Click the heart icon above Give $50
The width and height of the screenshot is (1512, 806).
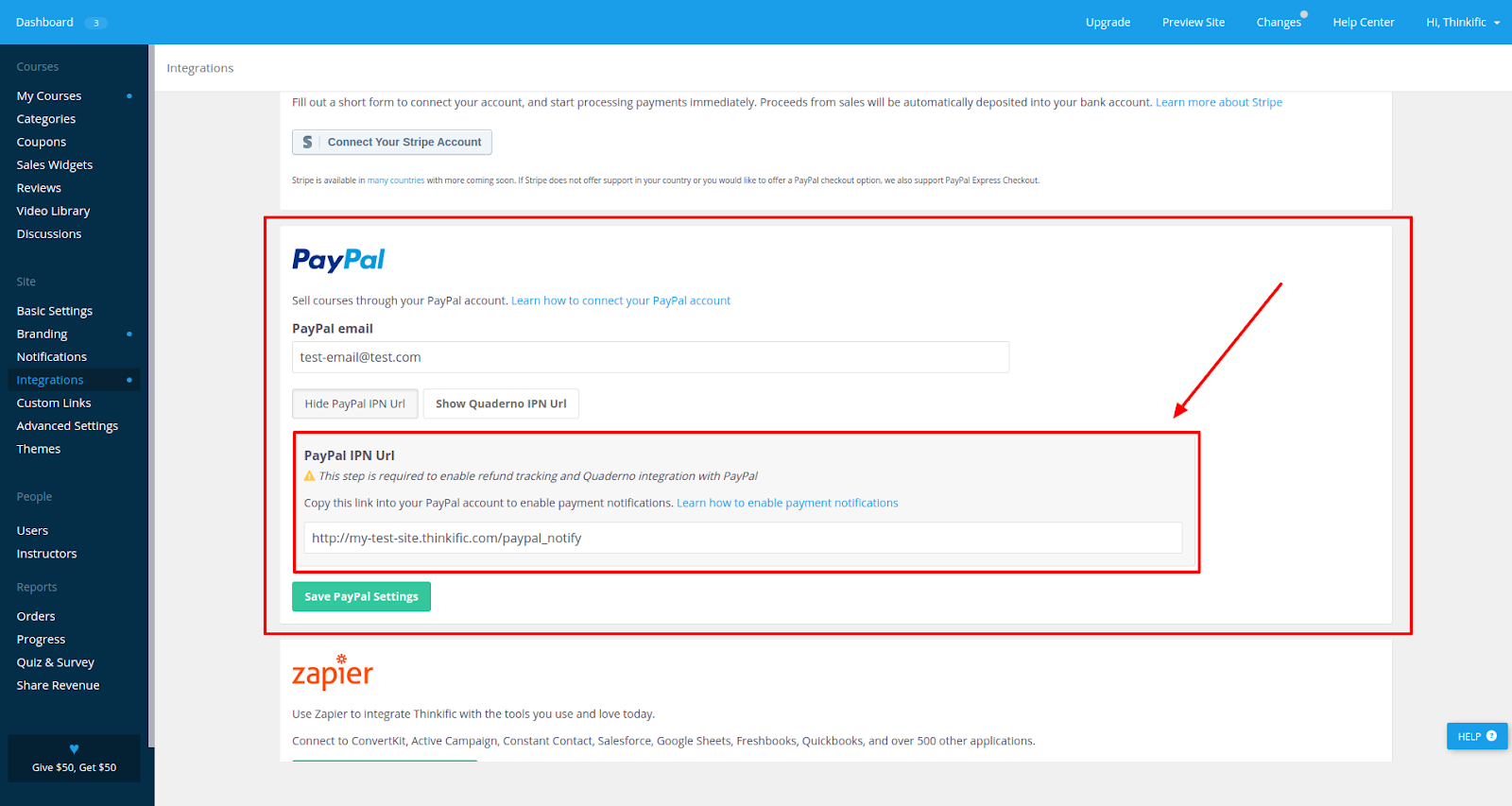pyautogui.click(x=74, y=749)
